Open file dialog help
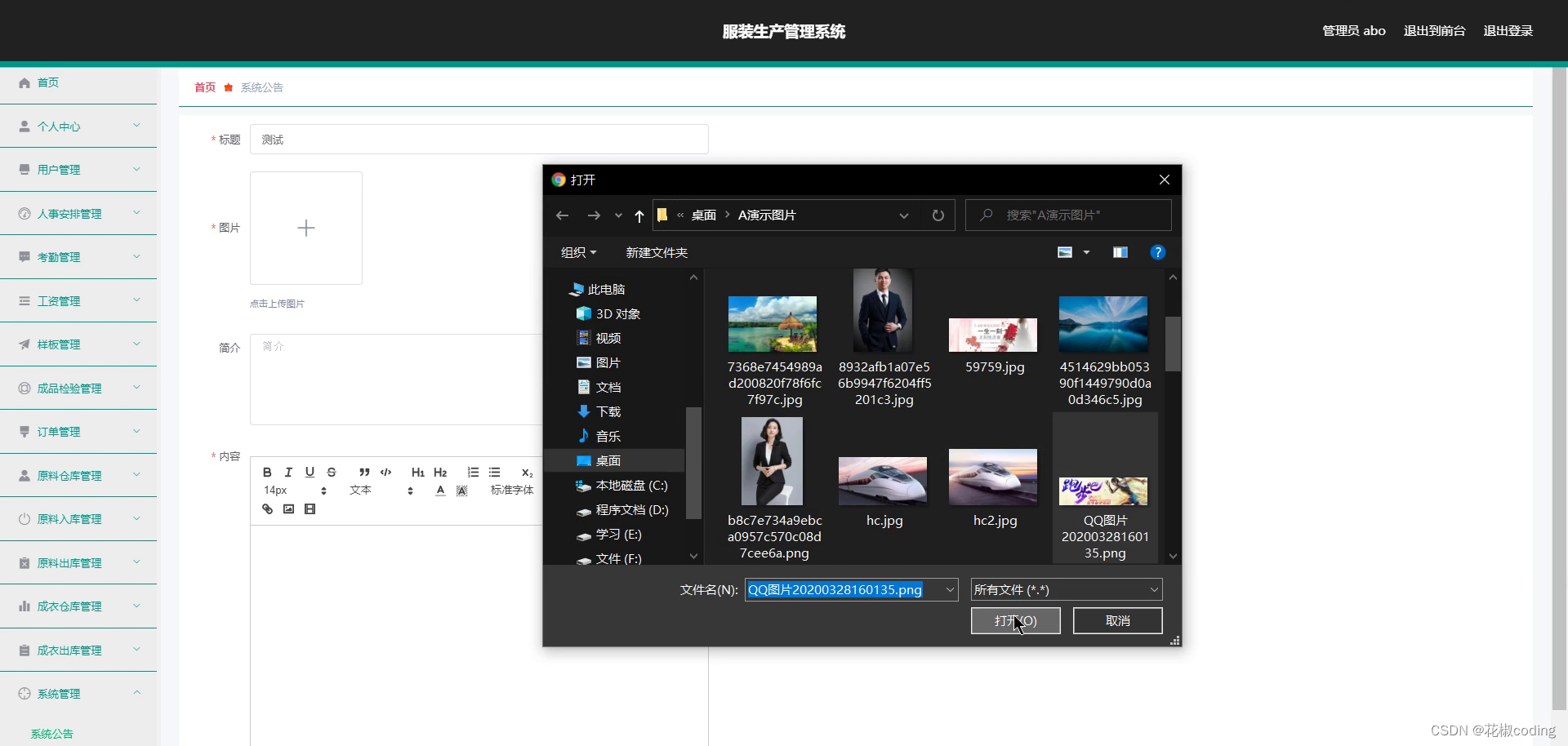This screenshot has height=746, width=1568. coord(1157,253)
